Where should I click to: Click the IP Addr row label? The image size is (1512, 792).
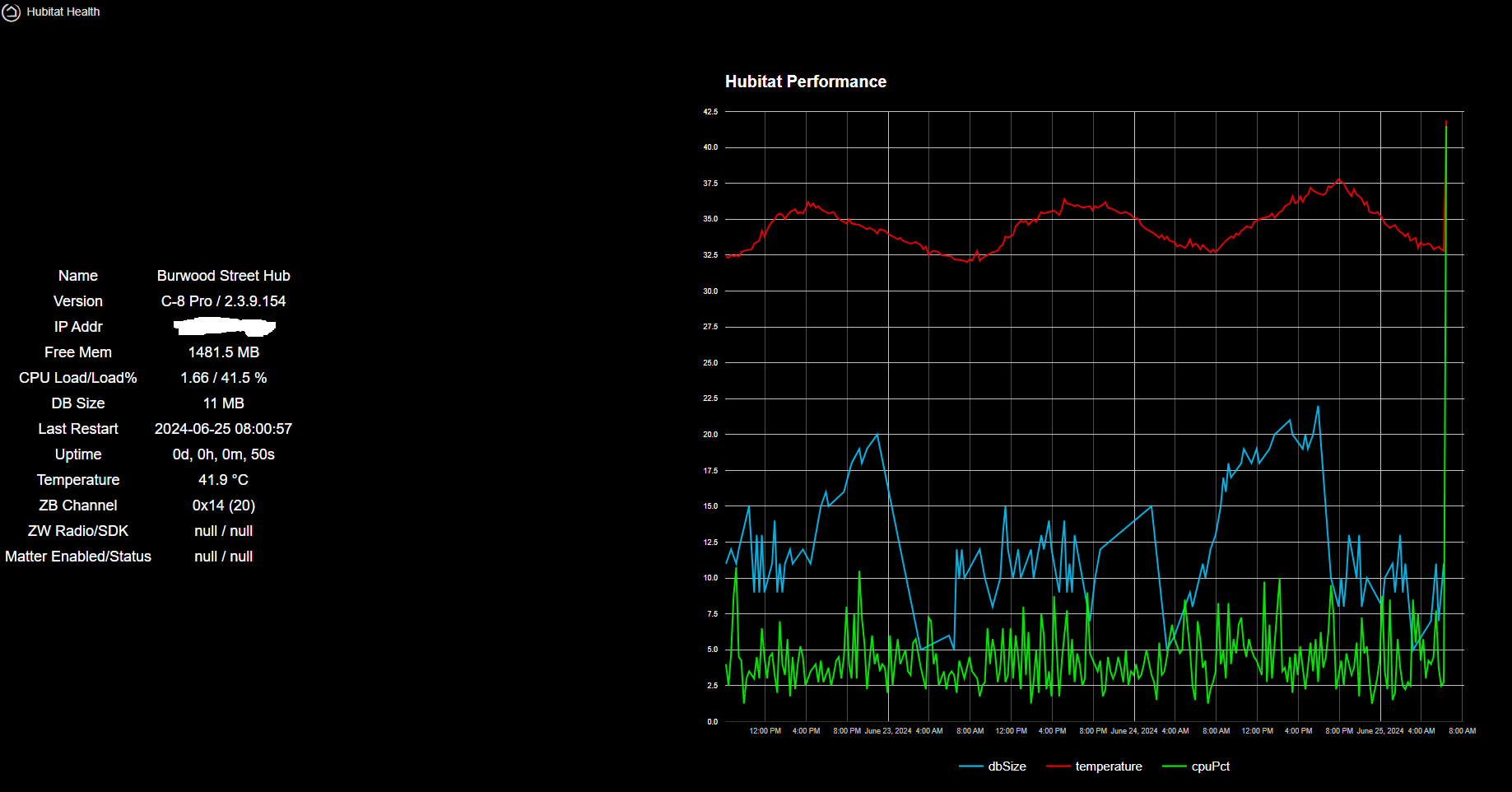tap(78, 327)
